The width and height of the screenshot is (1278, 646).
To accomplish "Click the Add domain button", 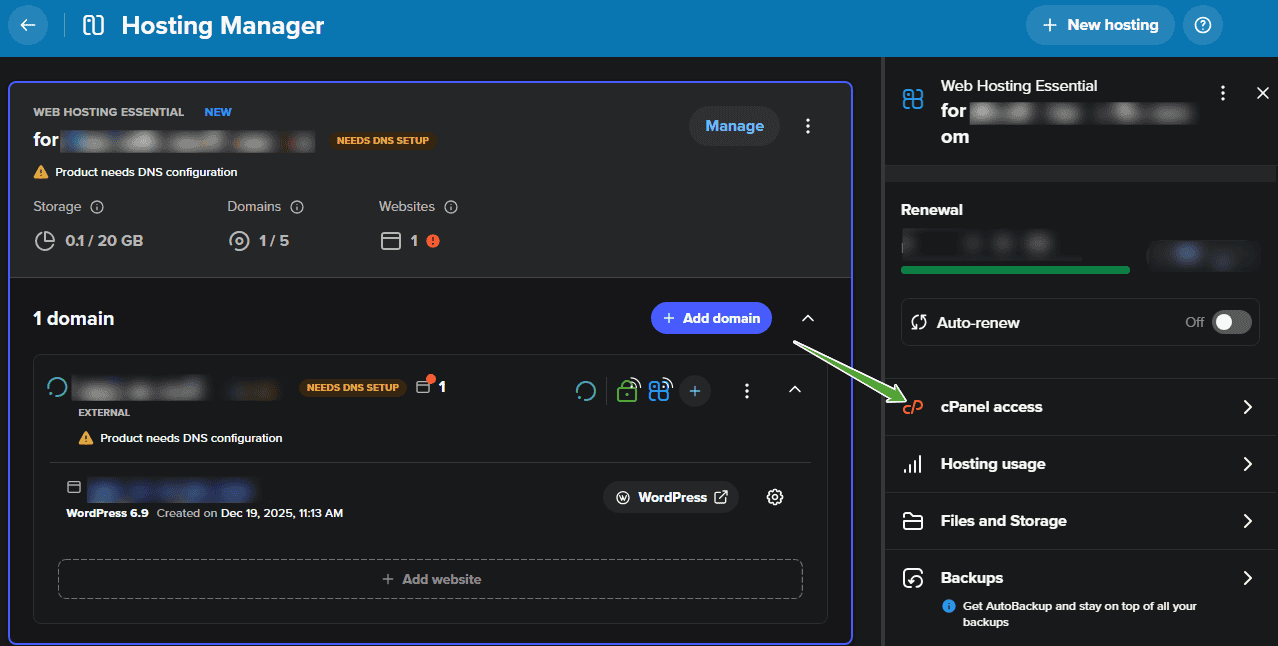I will 711,318.
